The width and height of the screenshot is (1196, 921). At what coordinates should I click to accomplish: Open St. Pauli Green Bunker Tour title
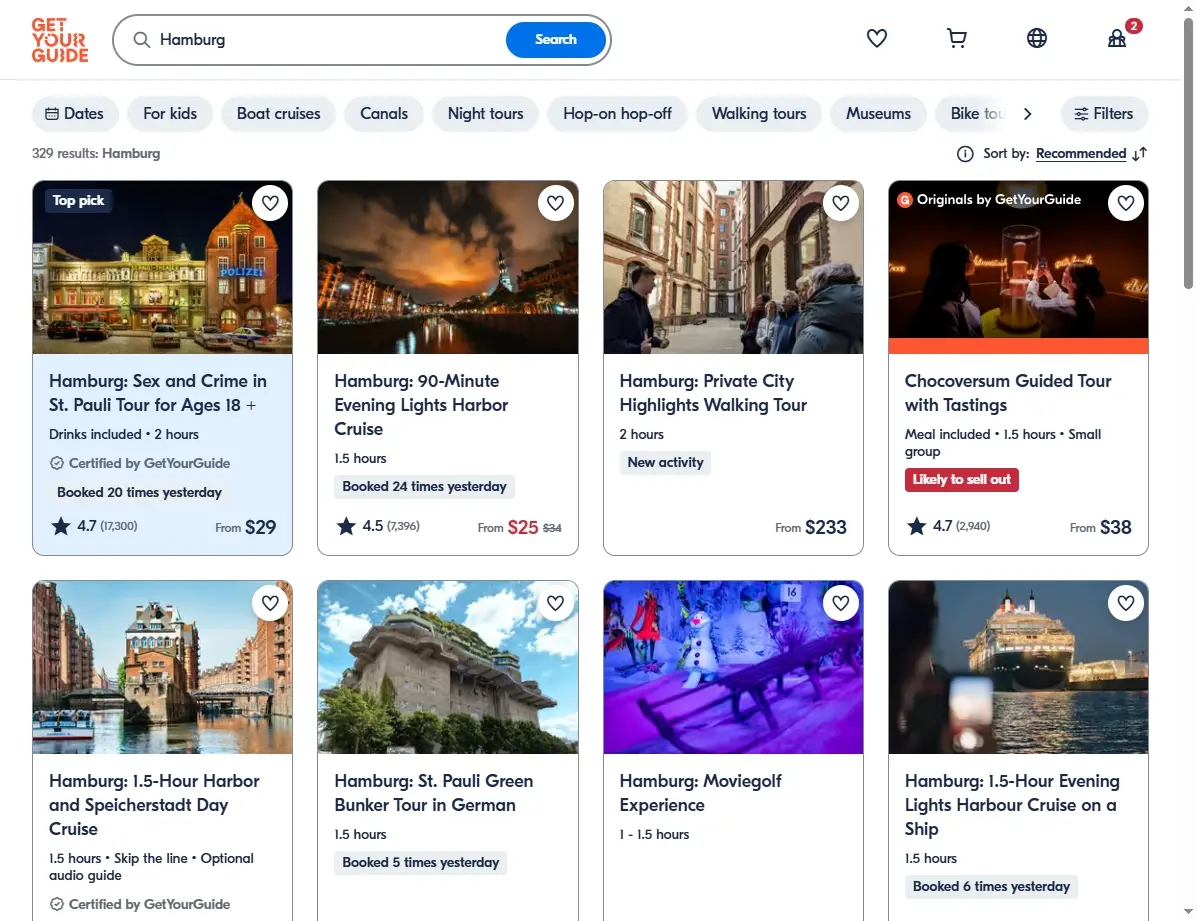click(x=434, y=793)
